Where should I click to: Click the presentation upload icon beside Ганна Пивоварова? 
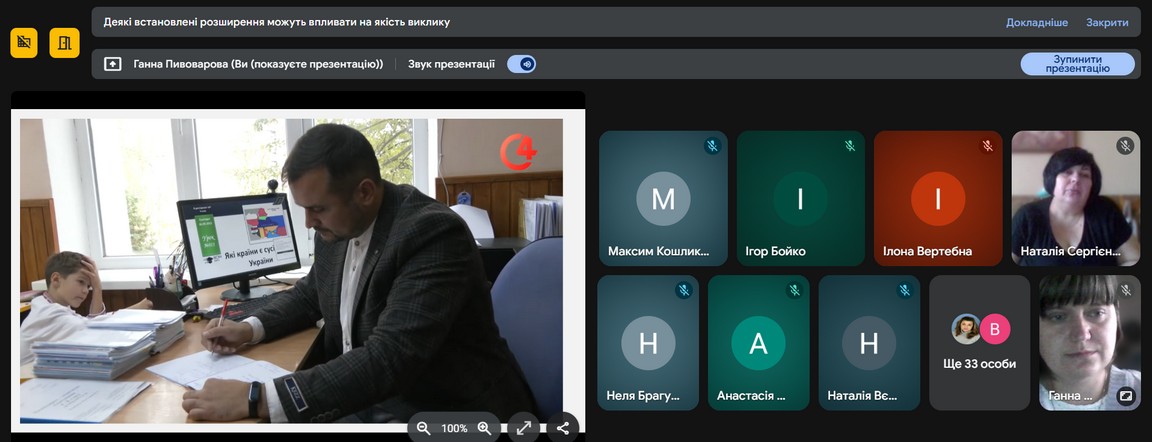pyautogui.click(x=113, y=64)
